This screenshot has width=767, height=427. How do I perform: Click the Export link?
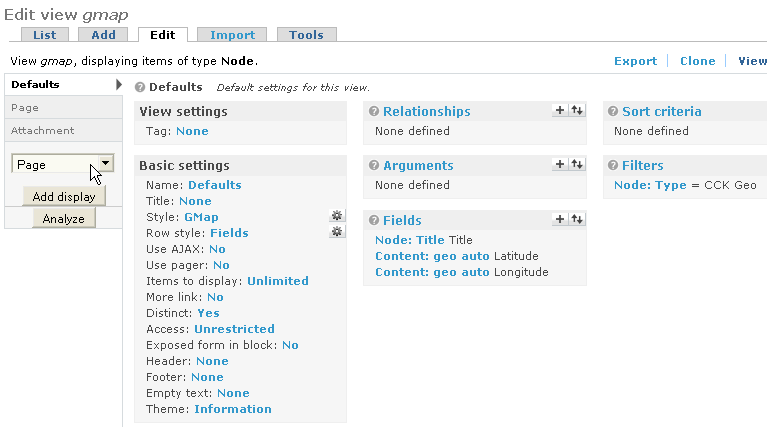coord(635,61)
